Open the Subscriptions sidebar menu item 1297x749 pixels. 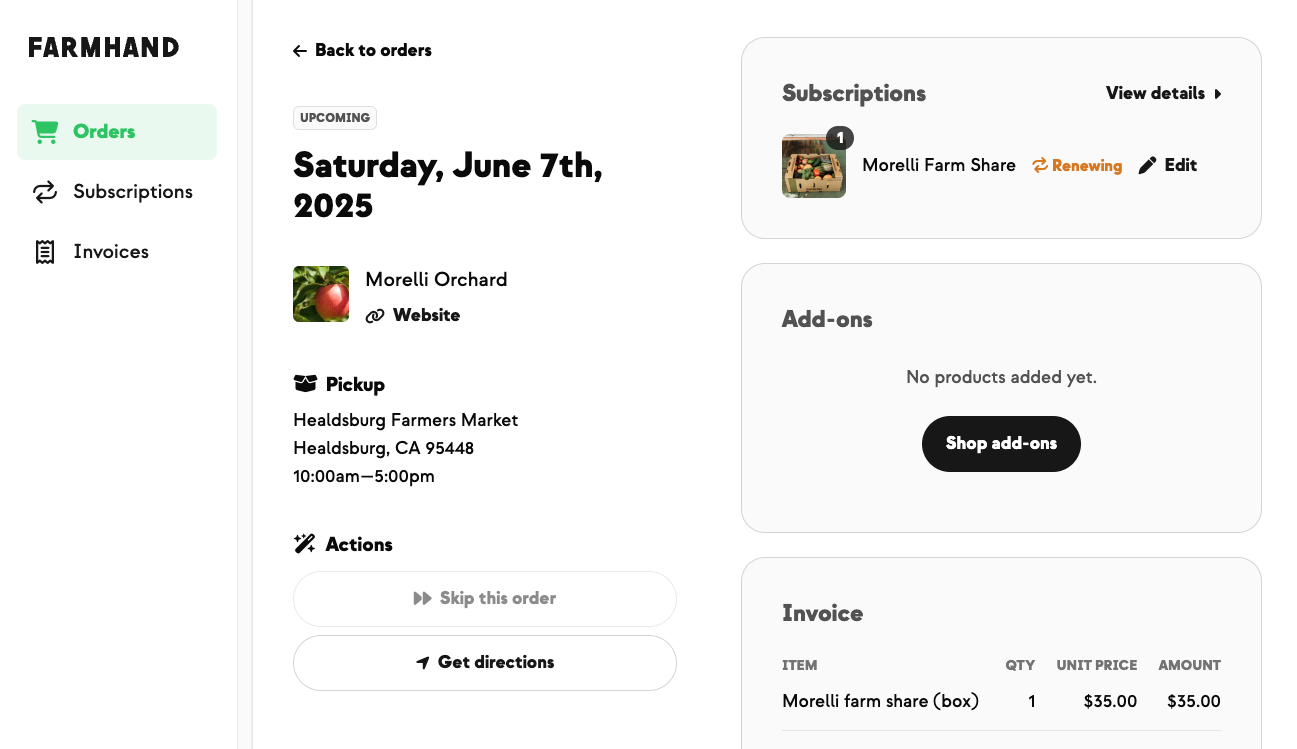tap(117, 192)
